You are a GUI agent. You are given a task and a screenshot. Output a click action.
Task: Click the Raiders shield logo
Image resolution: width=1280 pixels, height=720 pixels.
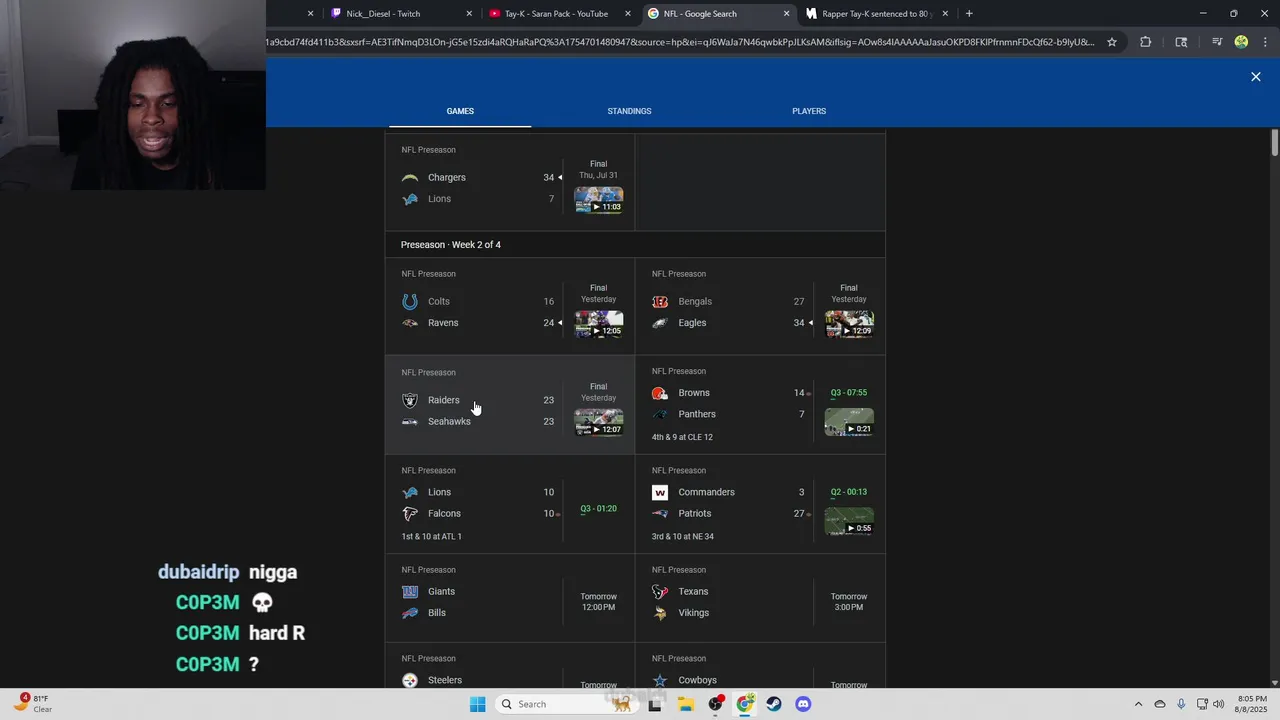(409, 400)
